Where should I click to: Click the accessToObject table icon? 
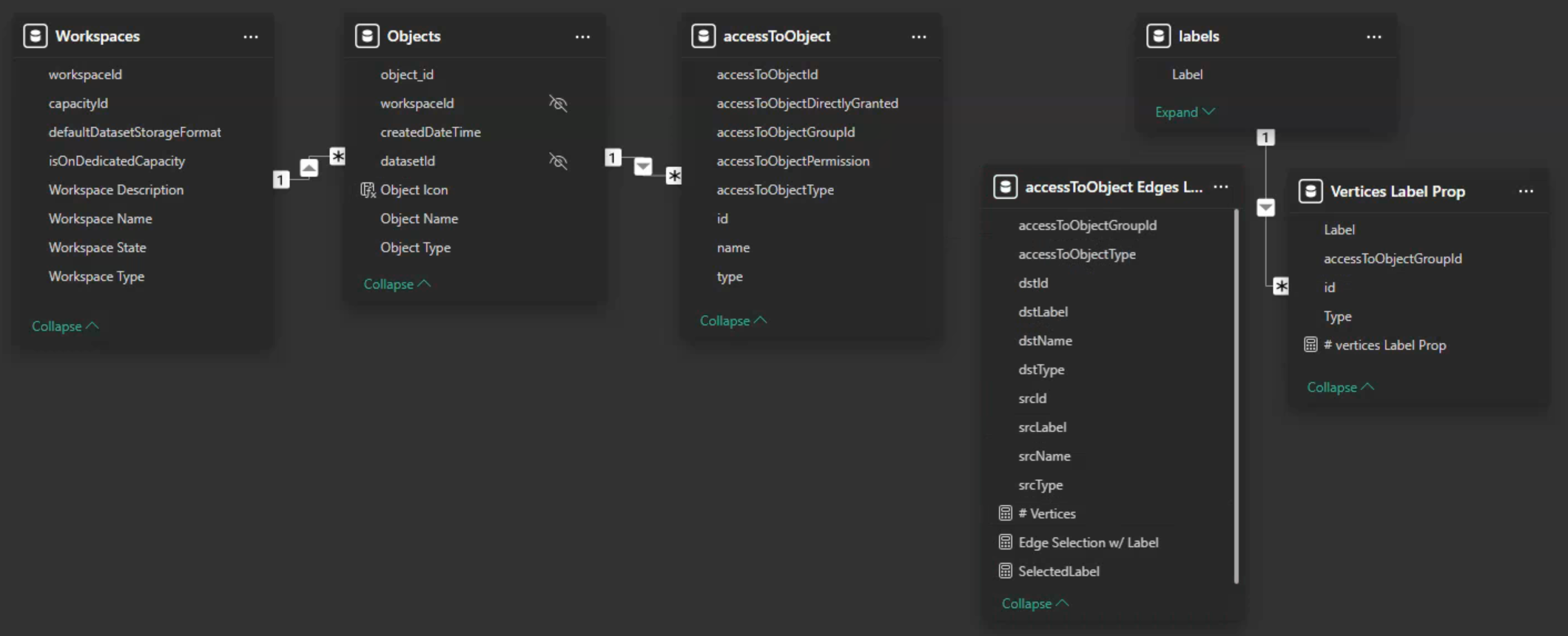pyautogui.click(x=703, y=36)
